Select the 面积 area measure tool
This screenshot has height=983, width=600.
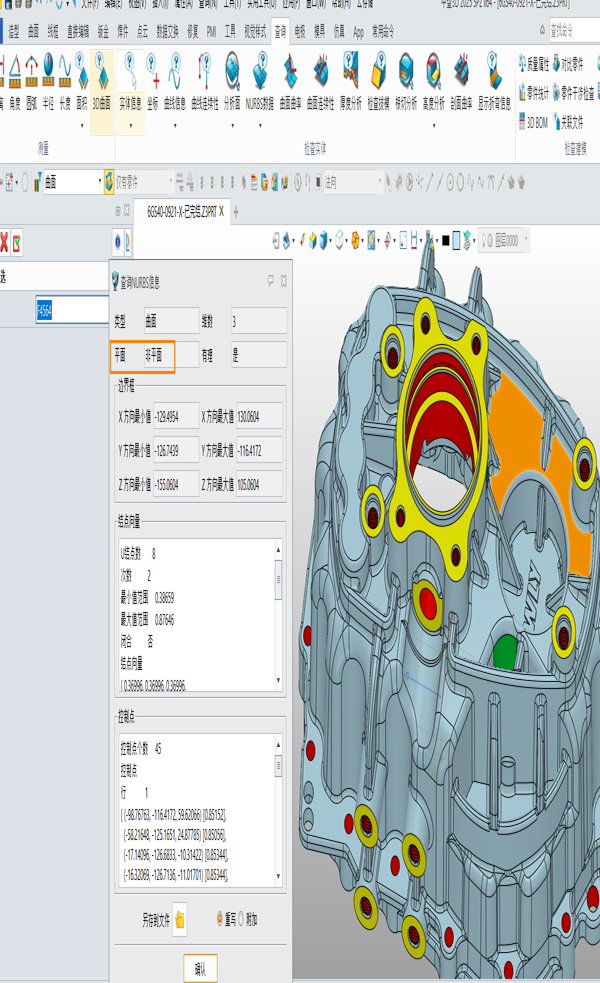click(82, 81)
